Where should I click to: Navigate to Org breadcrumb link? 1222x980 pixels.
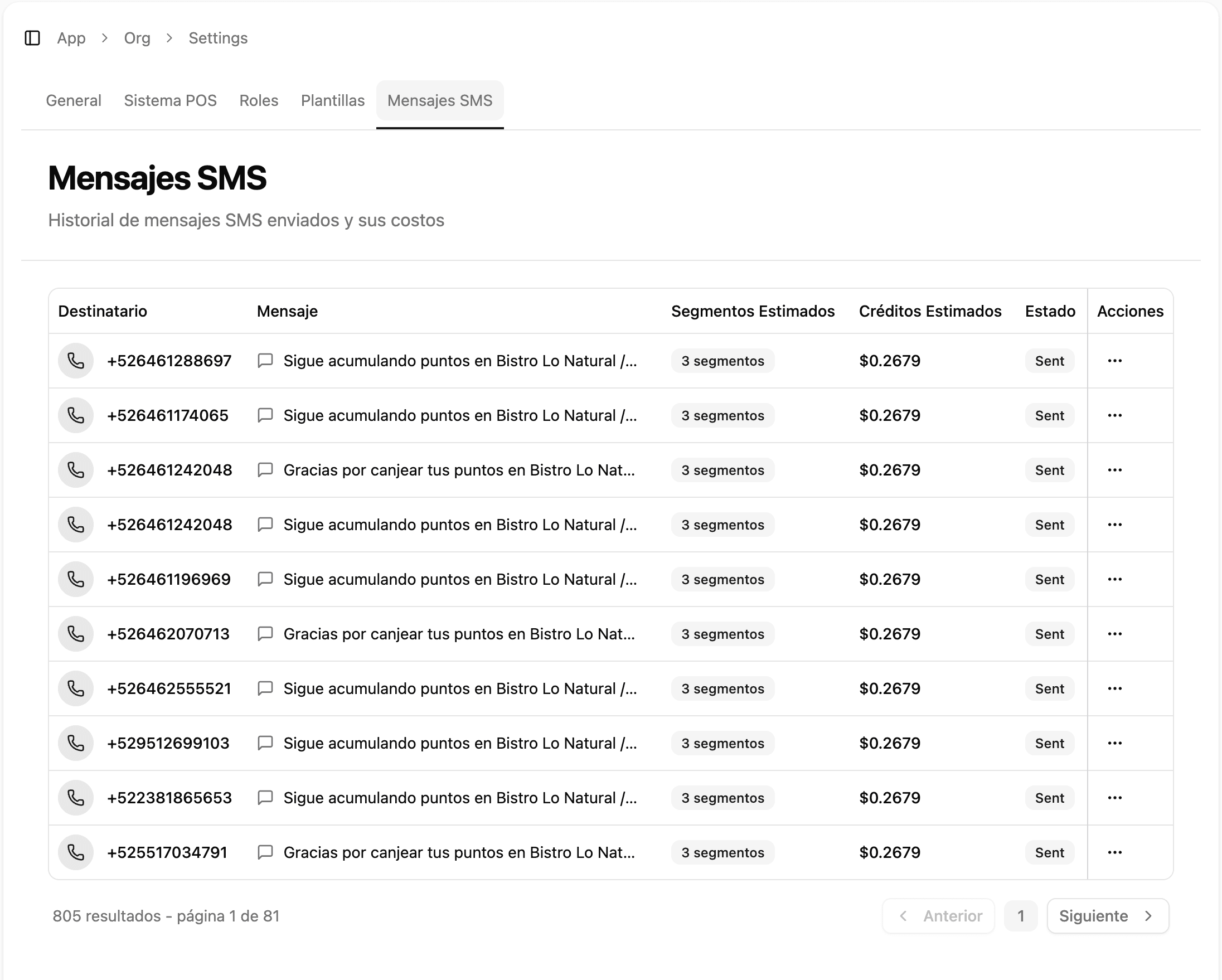tap(137, 38)
